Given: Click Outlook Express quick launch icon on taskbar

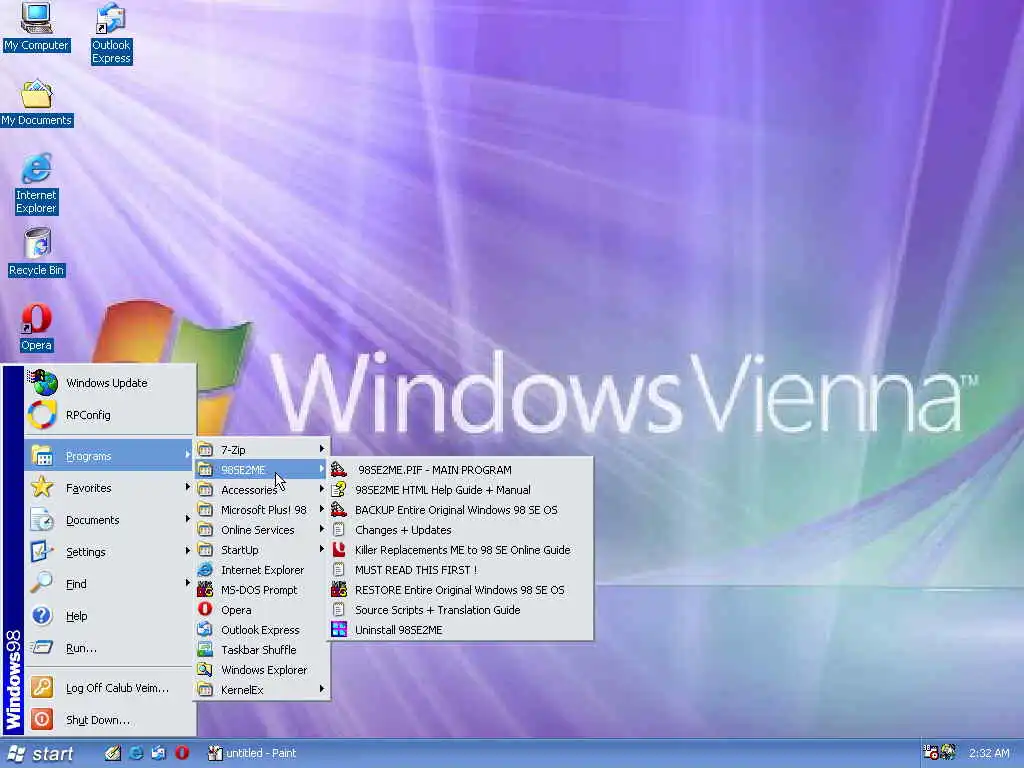Looking at the screenshot, I should (159, 753).
